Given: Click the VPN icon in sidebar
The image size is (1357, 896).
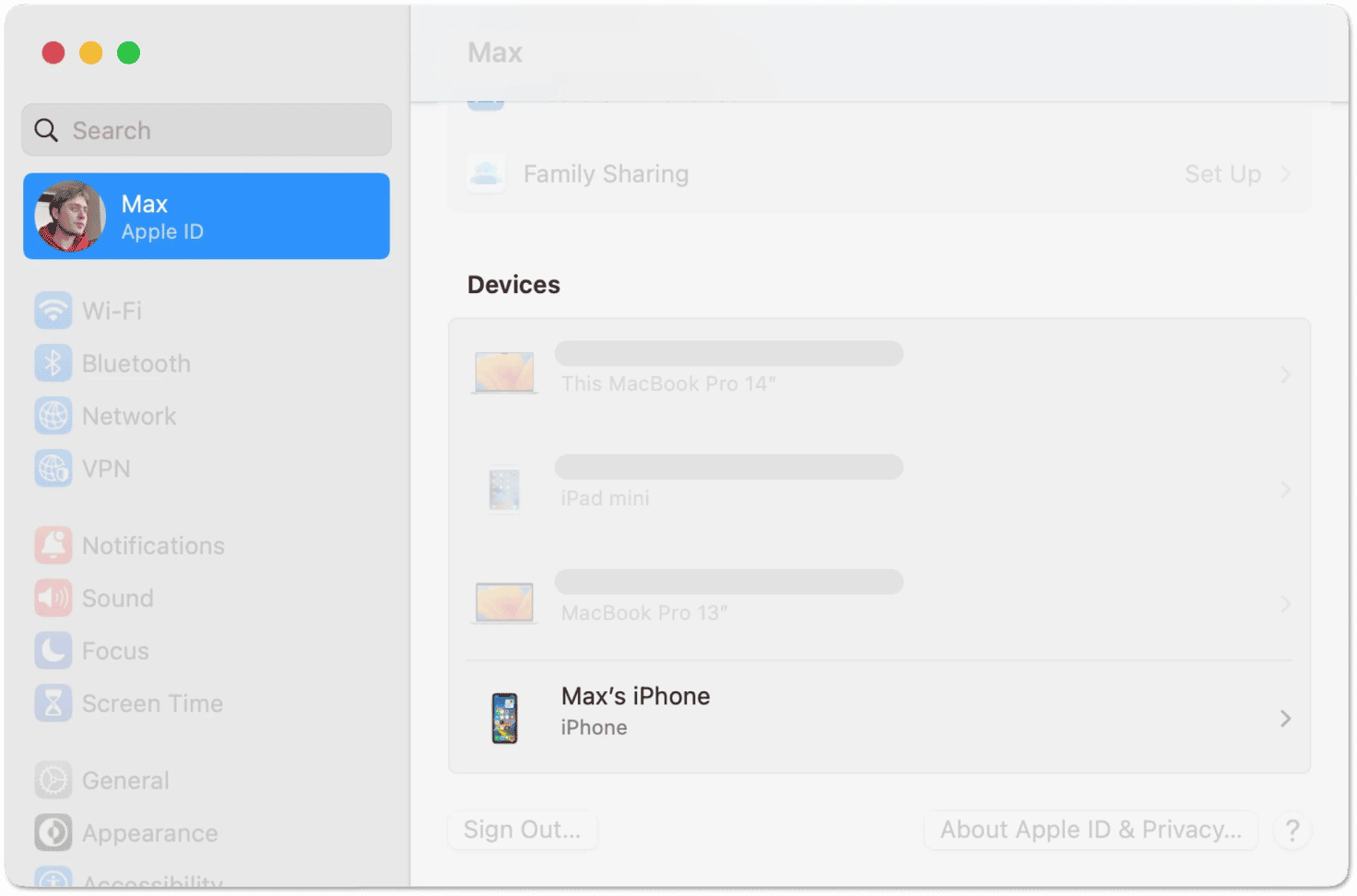Looking at the screenshot, I should tap(53, 468).
